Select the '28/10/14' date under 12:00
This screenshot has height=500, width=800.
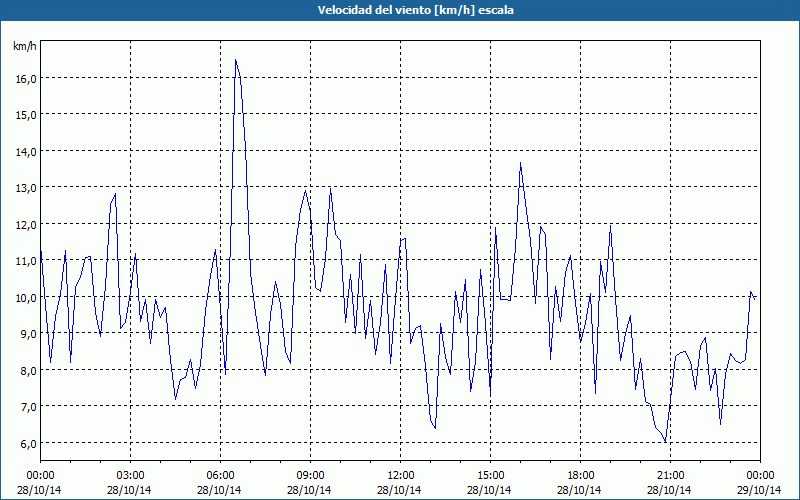pyautogui.click(x=399, y=490)
